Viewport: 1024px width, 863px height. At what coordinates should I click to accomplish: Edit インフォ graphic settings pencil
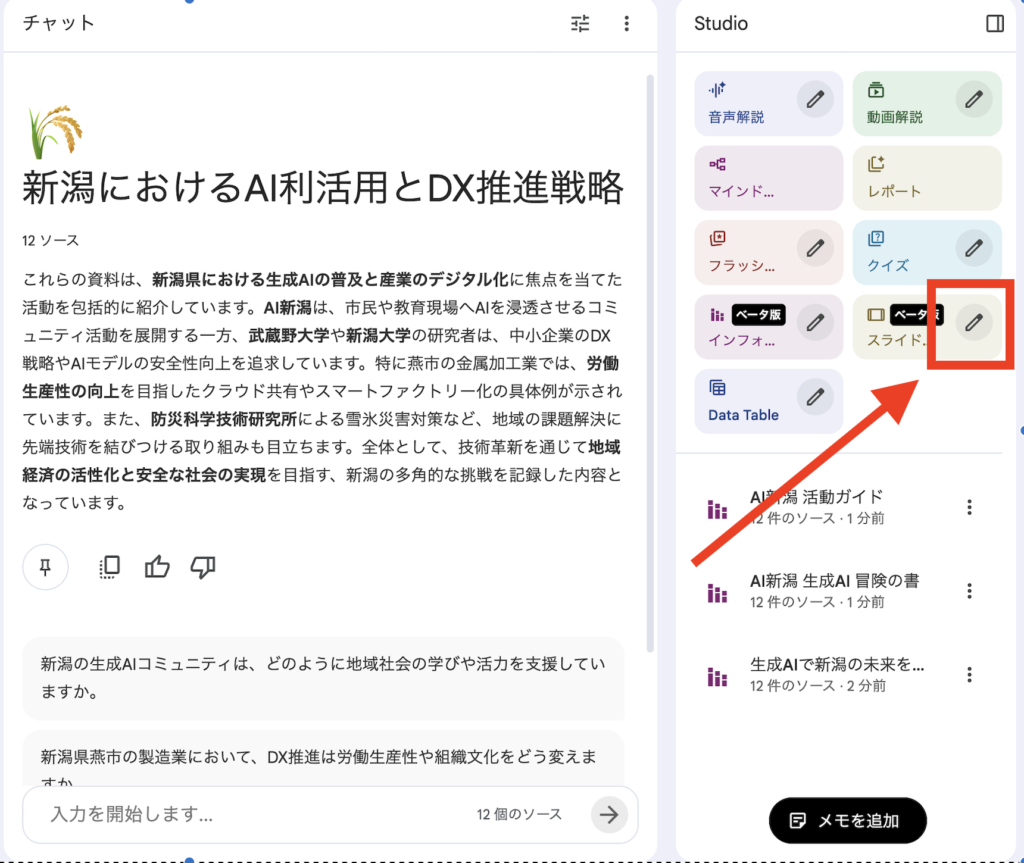(816, 322)
